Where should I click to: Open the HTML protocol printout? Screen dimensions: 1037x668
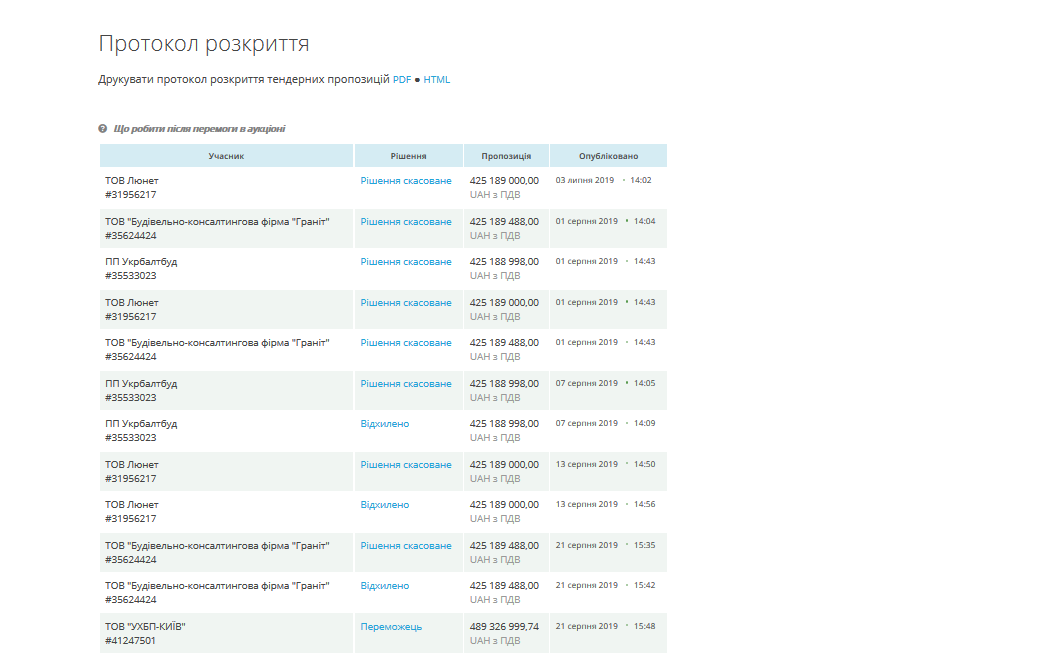436,79
